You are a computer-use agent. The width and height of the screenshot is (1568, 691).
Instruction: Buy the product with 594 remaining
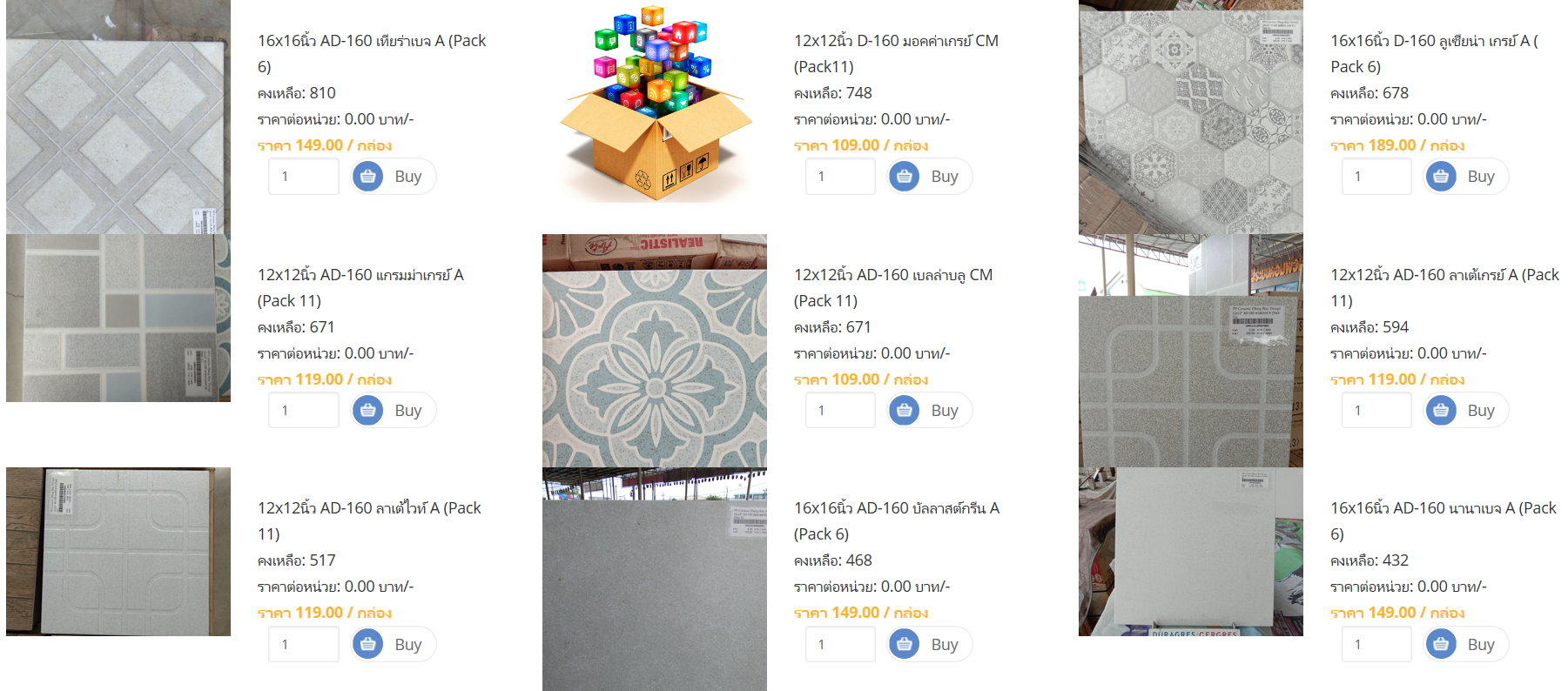click(1467, 410)
